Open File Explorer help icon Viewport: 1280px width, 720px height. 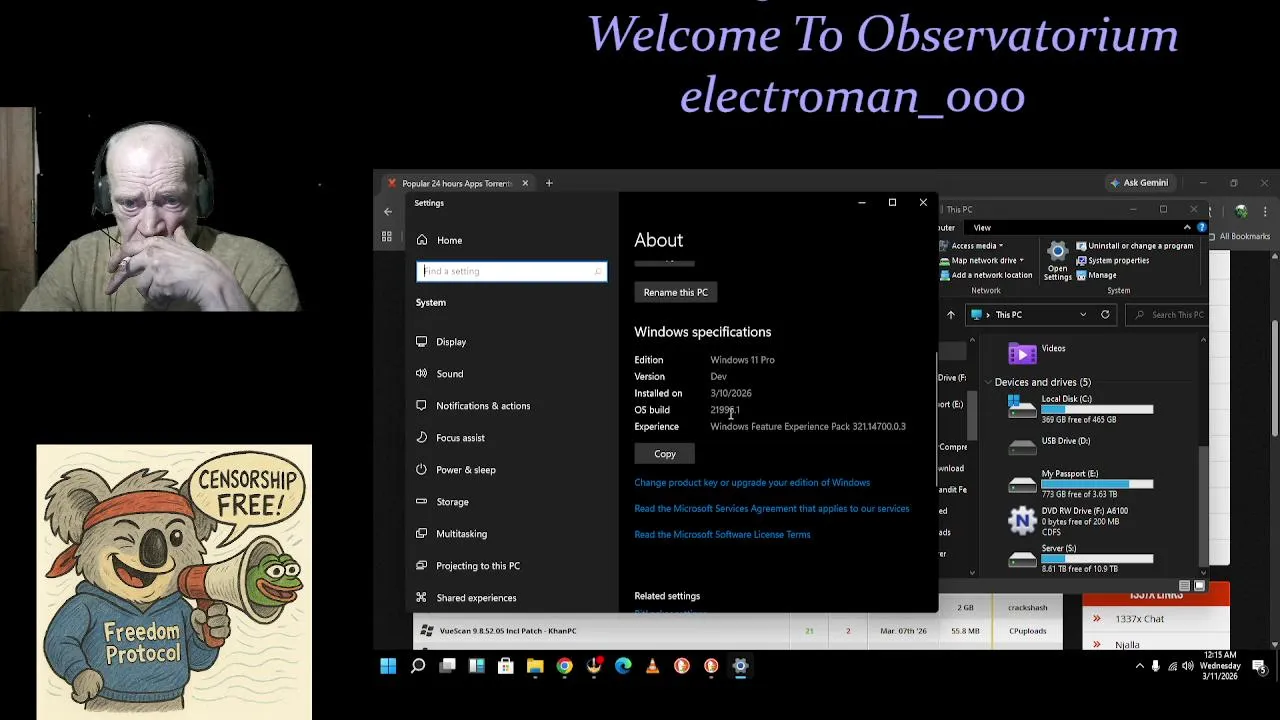[x=1201, y=228]
